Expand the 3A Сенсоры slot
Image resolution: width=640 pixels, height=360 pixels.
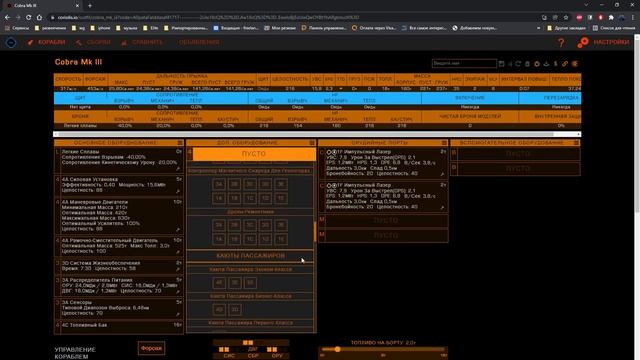pyautogui.click(x=118, y=308)
